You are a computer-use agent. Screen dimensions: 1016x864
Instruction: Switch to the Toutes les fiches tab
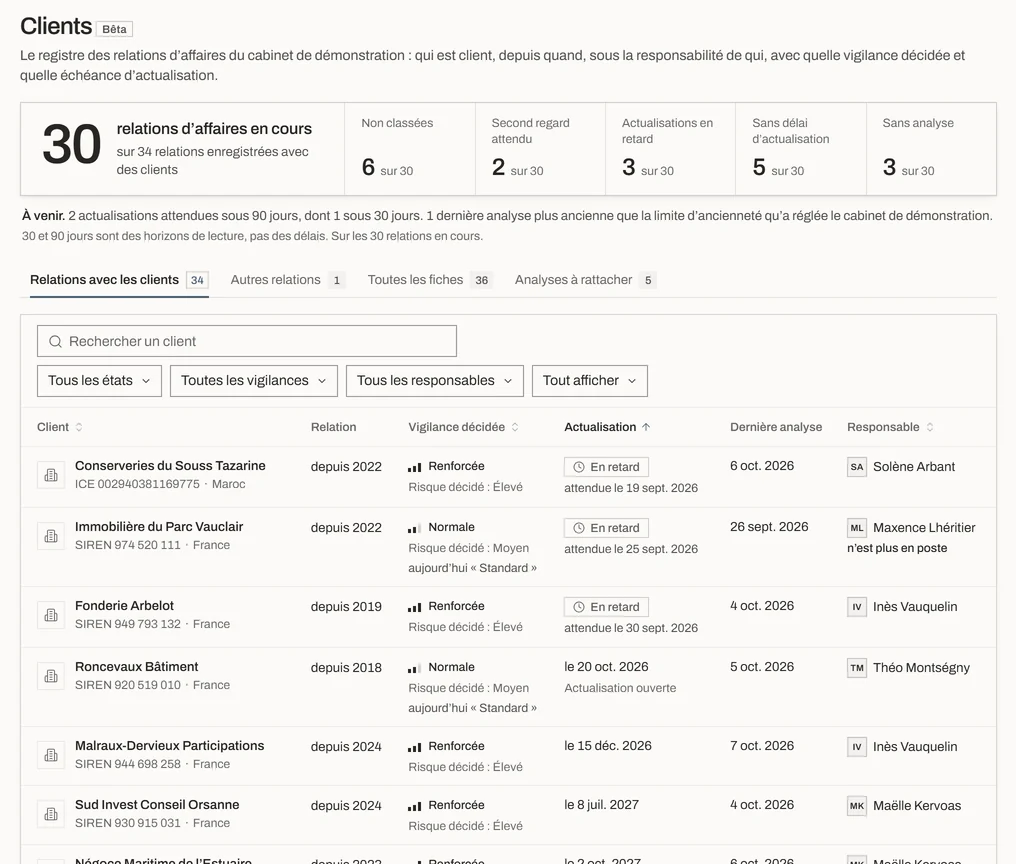click(x=430, y=280)
